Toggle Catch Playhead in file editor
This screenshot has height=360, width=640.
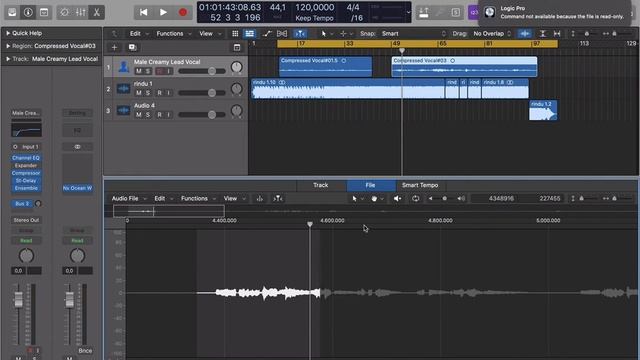coord(278,198)
